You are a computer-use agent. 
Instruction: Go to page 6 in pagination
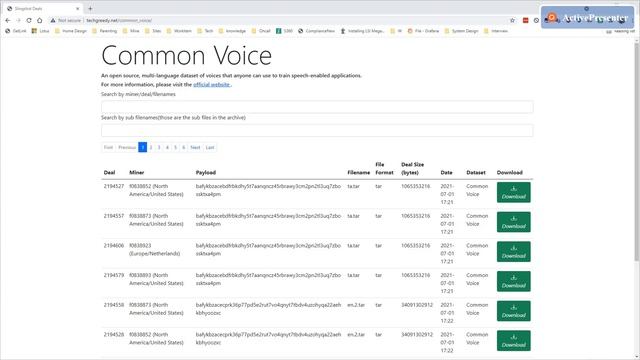(184, 147)
